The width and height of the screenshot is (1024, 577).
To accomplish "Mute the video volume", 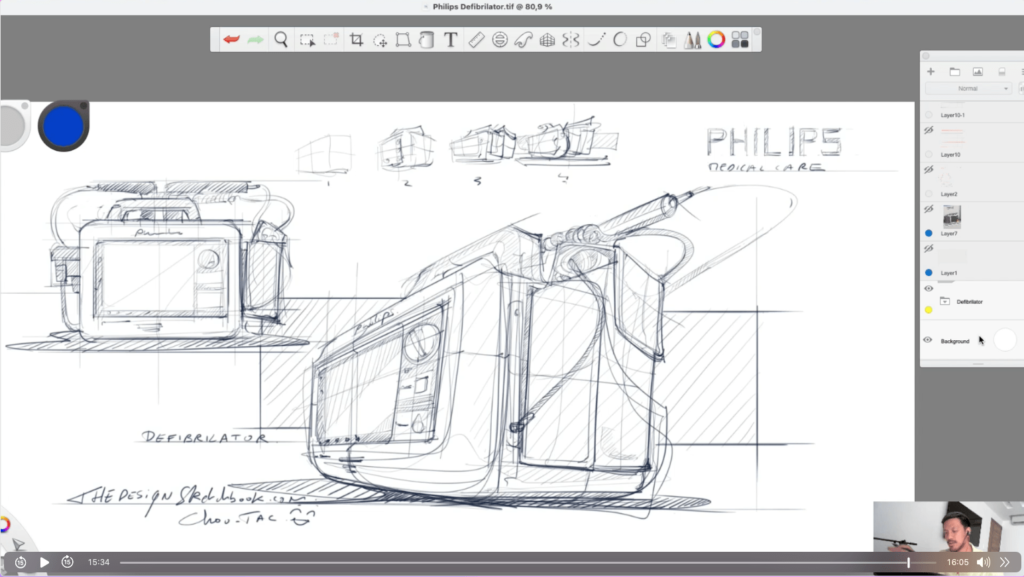I will tap(983, 562).
